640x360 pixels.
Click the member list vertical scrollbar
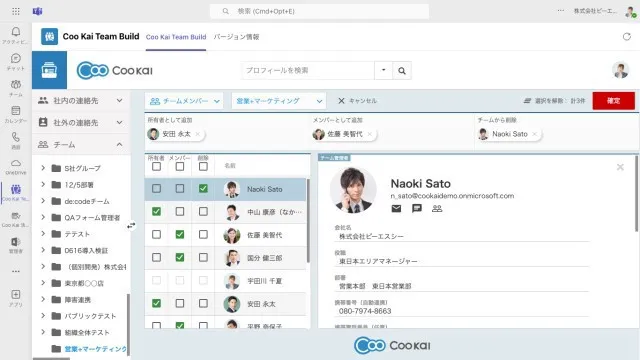tap(308, 220)
